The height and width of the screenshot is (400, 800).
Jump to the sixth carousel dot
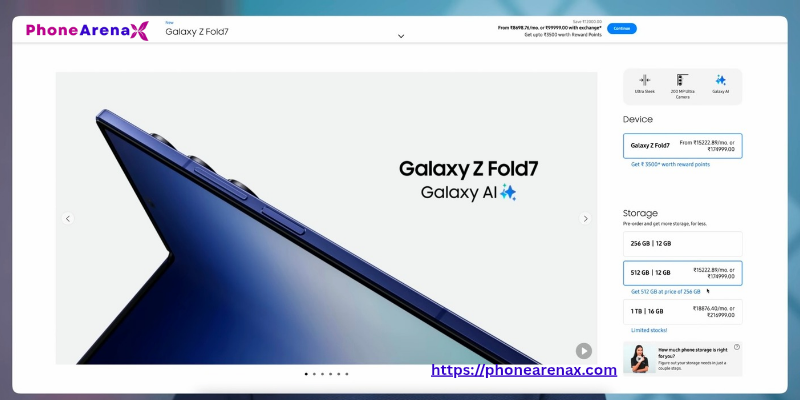[347, 374]
